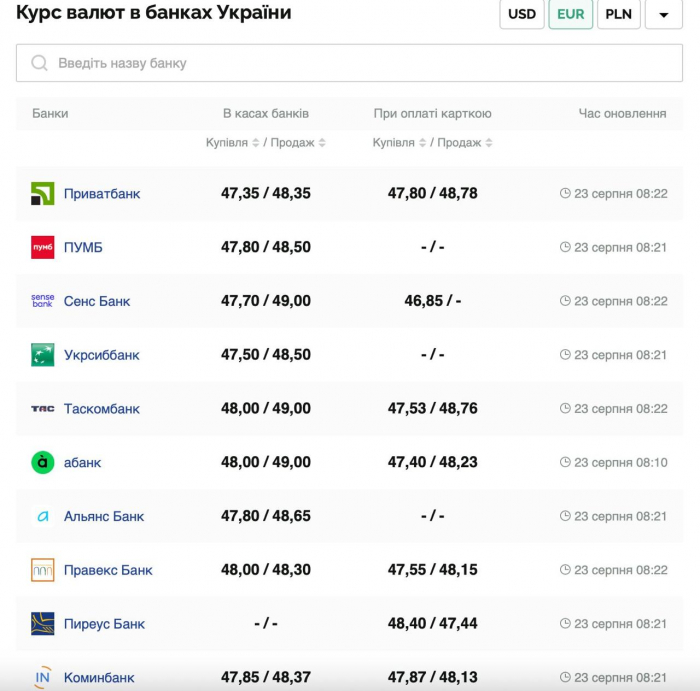Switch to the PLN currency tab
The height and width of the screenshot is (691, 700).
point(619,14)
